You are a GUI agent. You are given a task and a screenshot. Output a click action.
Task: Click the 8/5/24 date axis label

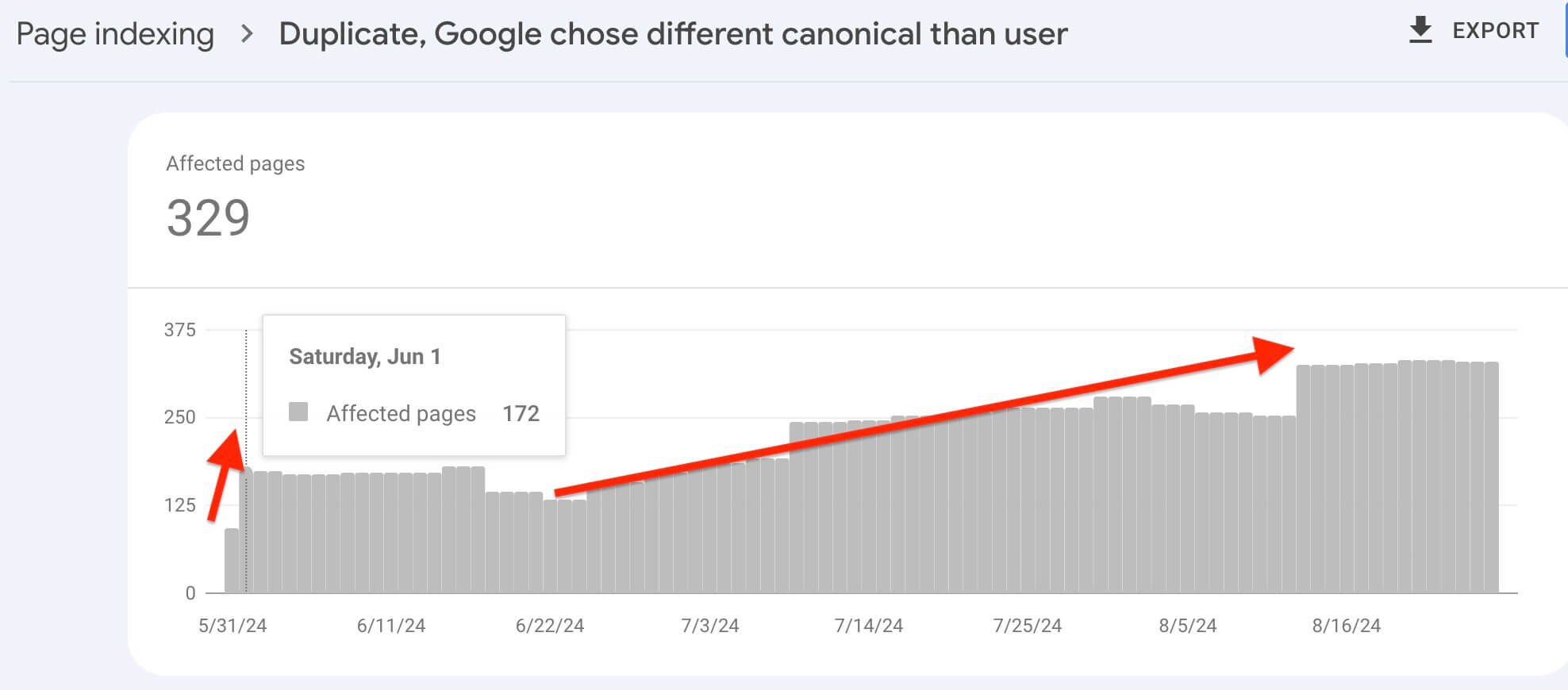pyautogui.click(x=1188, y=626)
